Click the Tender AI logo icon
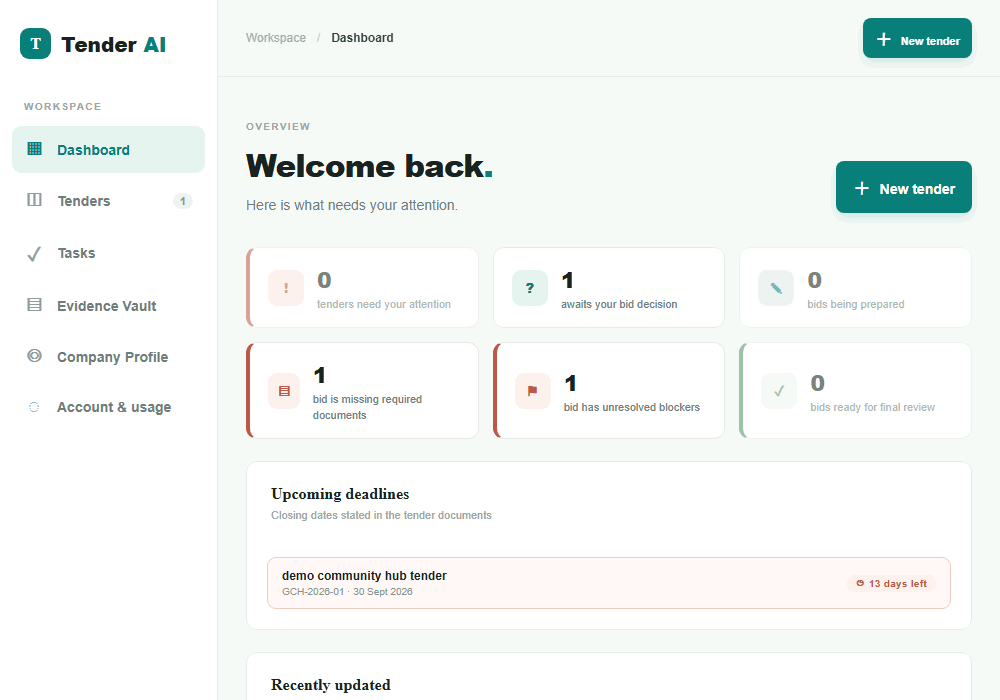 (x=36, y=43)
